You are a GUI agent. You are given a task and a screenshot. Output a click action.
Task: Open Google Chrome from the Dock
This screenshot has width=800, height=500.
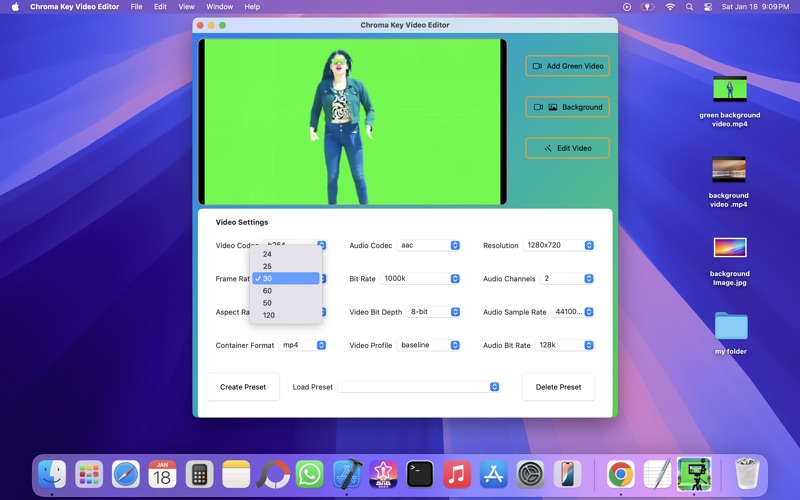click(620, 474)
